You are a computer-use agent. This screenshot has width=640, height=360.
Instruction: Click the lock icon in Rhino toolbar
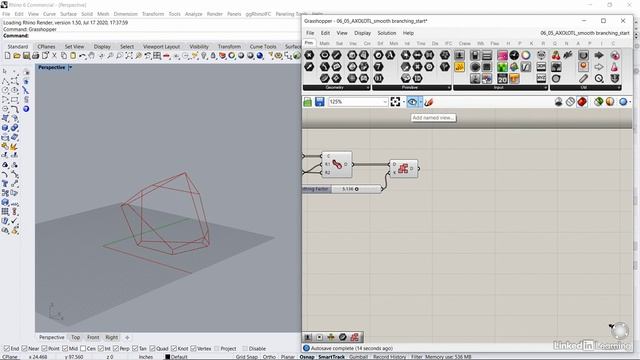click(x=213, y=56)
